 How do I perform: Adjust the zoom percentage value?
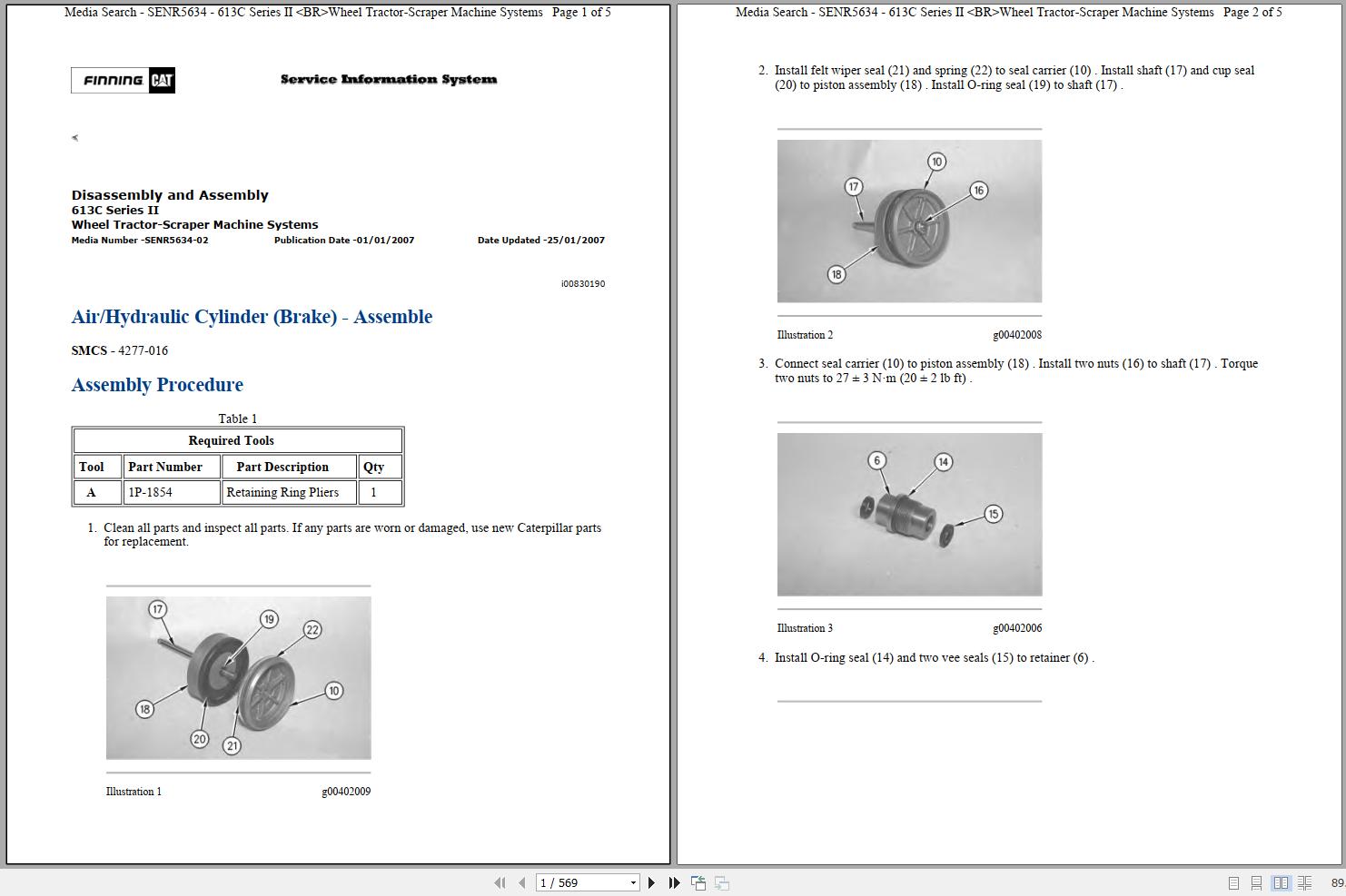(1340, 881)
